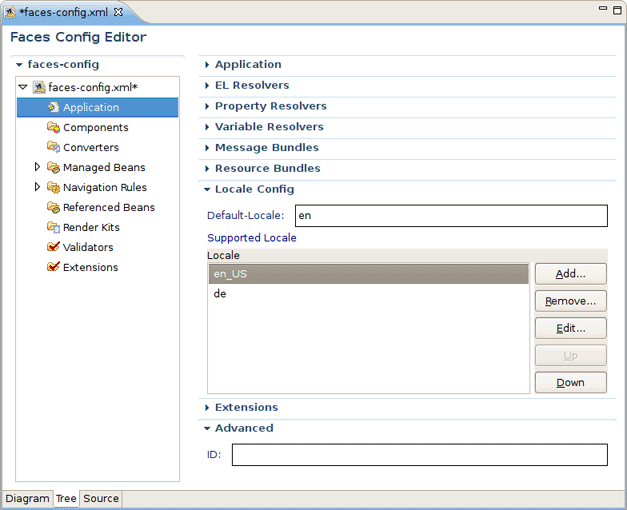
Task: Click the Components folder icon
Action: tap(53, 127)
